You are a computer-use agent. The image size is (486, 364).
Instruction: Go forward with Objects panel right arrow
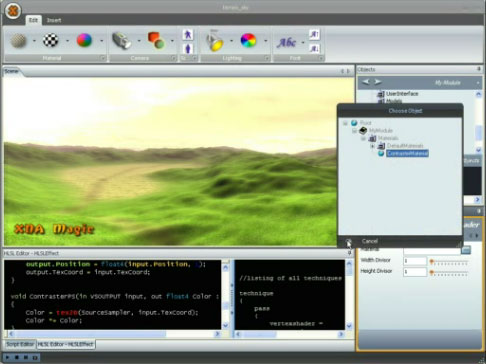pyautogui.click(x=378, y=82)
